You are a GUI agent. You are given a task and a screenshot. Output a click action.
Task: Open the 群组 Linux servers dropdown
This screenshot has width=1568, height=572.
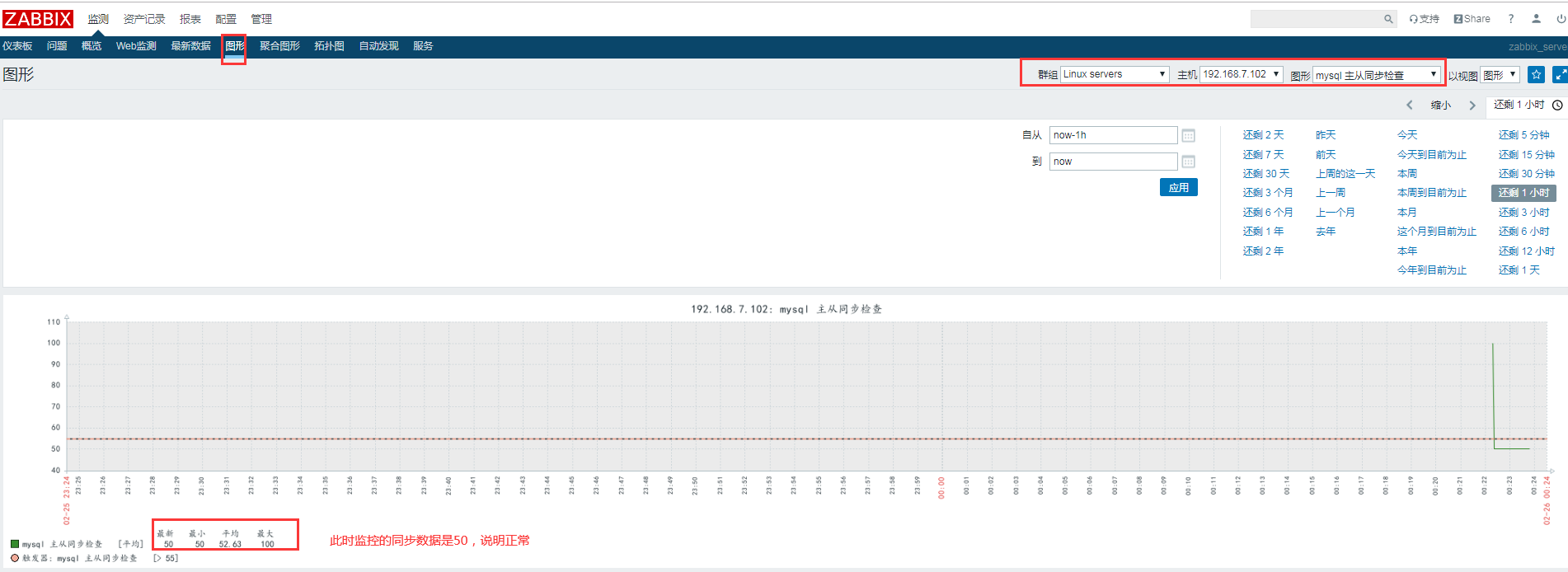tap(1115, 74)
